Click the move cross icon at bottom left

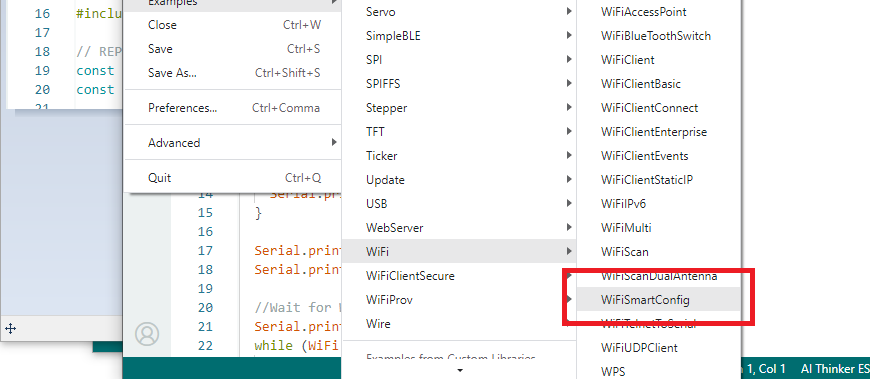tap(11, 329)
